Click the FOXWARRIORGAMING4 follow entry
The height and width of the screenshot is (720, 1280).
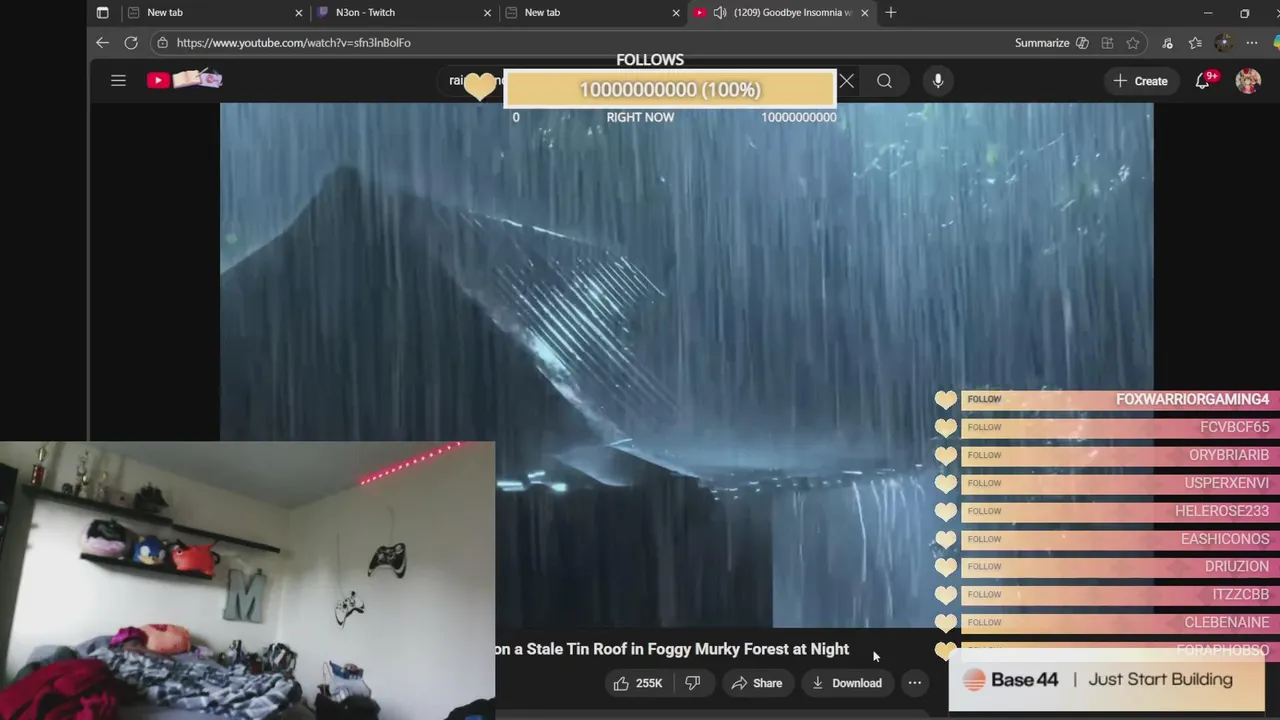[x=1107, y=399]
